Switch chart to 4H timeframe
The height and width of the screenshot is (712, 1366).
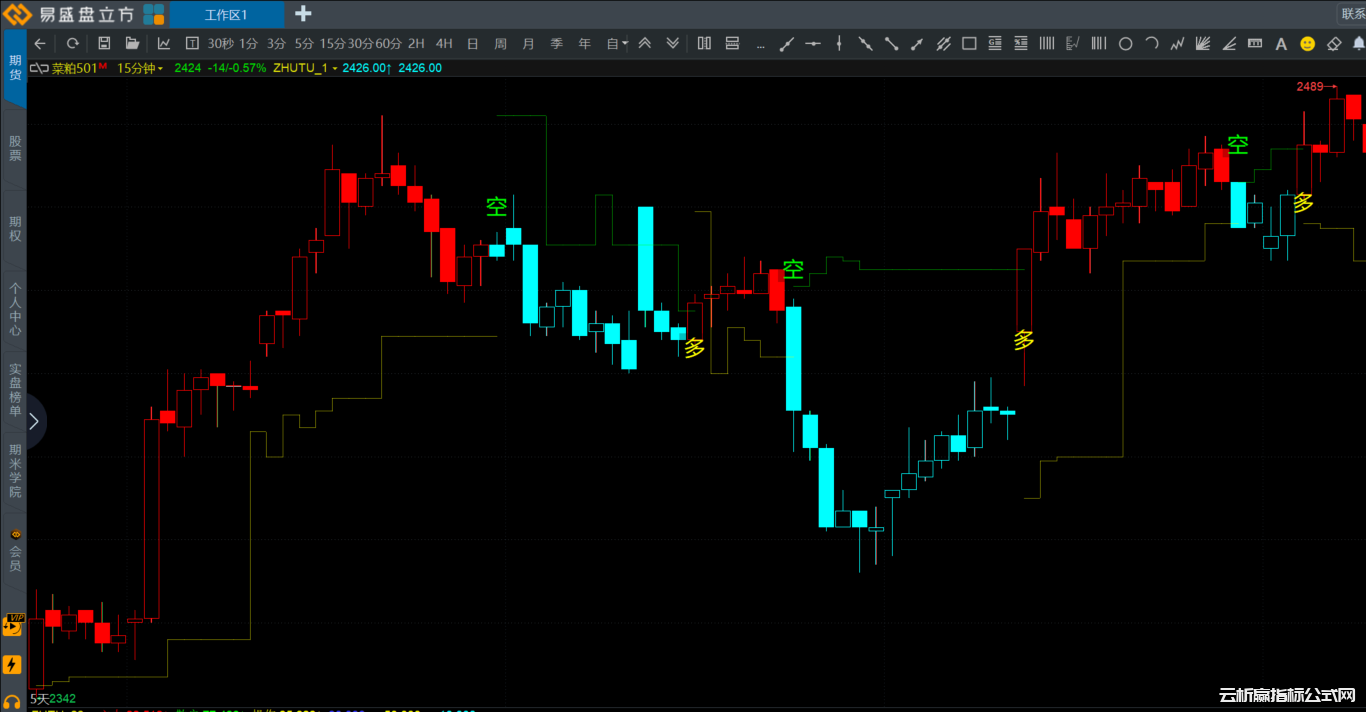pyautogui.click(x=444, y=43)
